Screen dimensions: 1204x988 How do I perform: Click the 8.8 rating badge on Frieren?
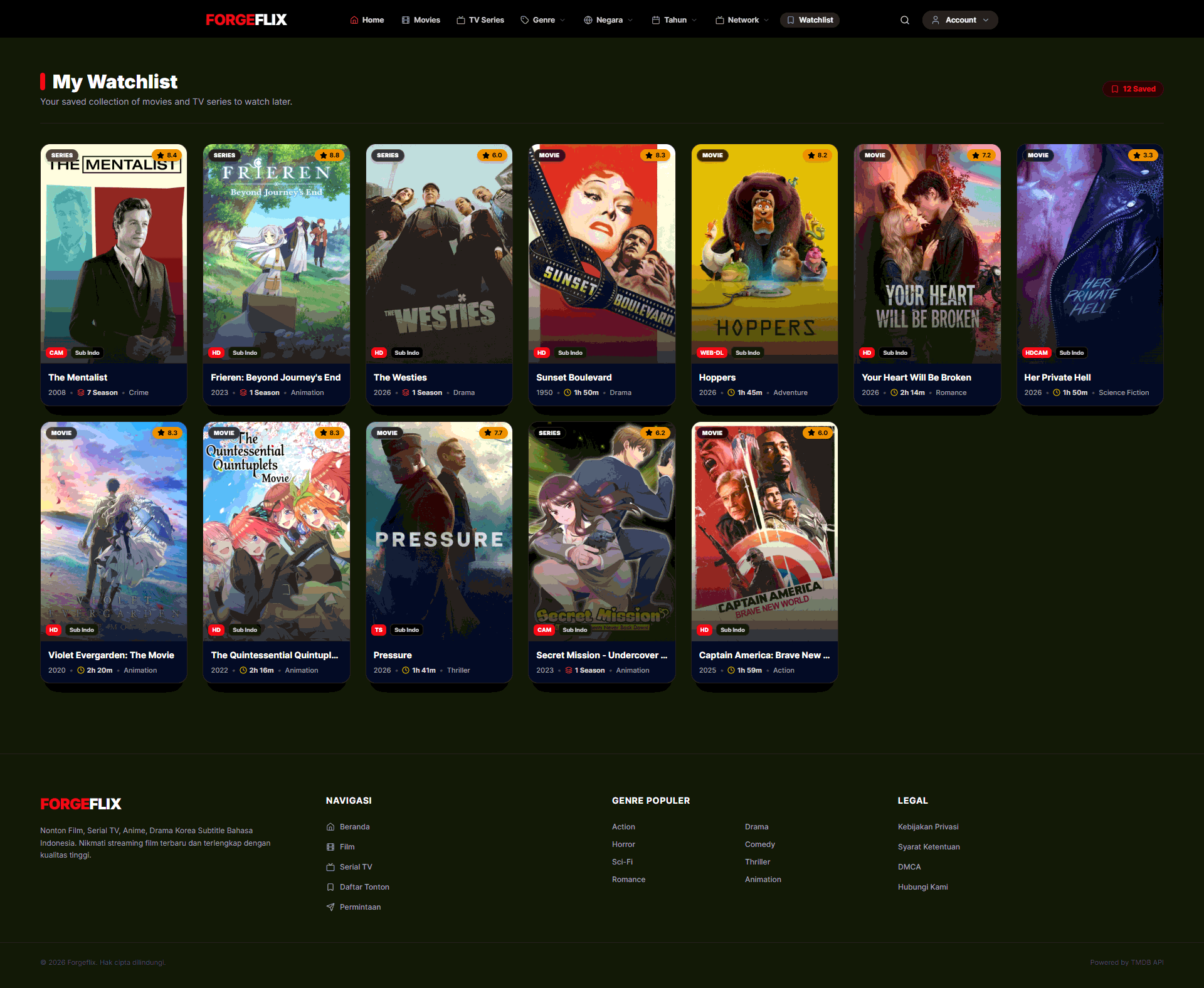click(x=330, y=155)
